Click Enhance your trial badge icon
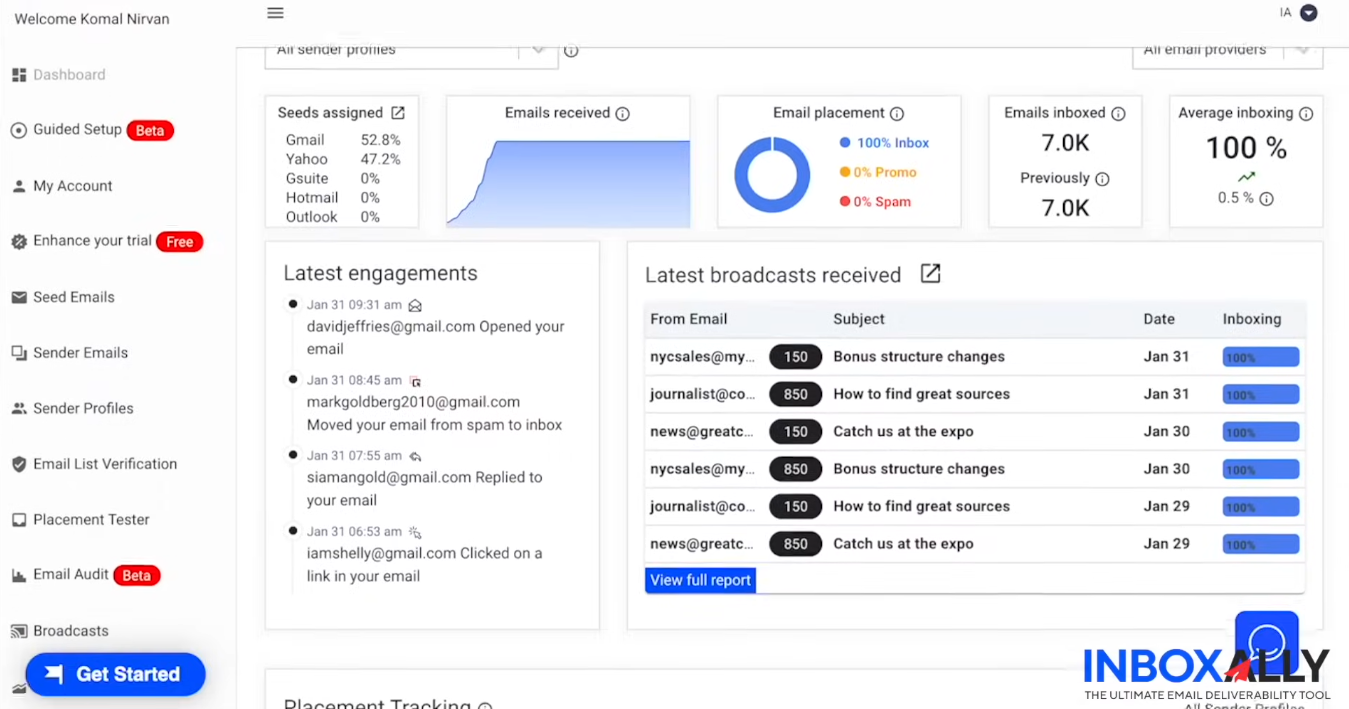1349x709 pixels. [18, 242]
